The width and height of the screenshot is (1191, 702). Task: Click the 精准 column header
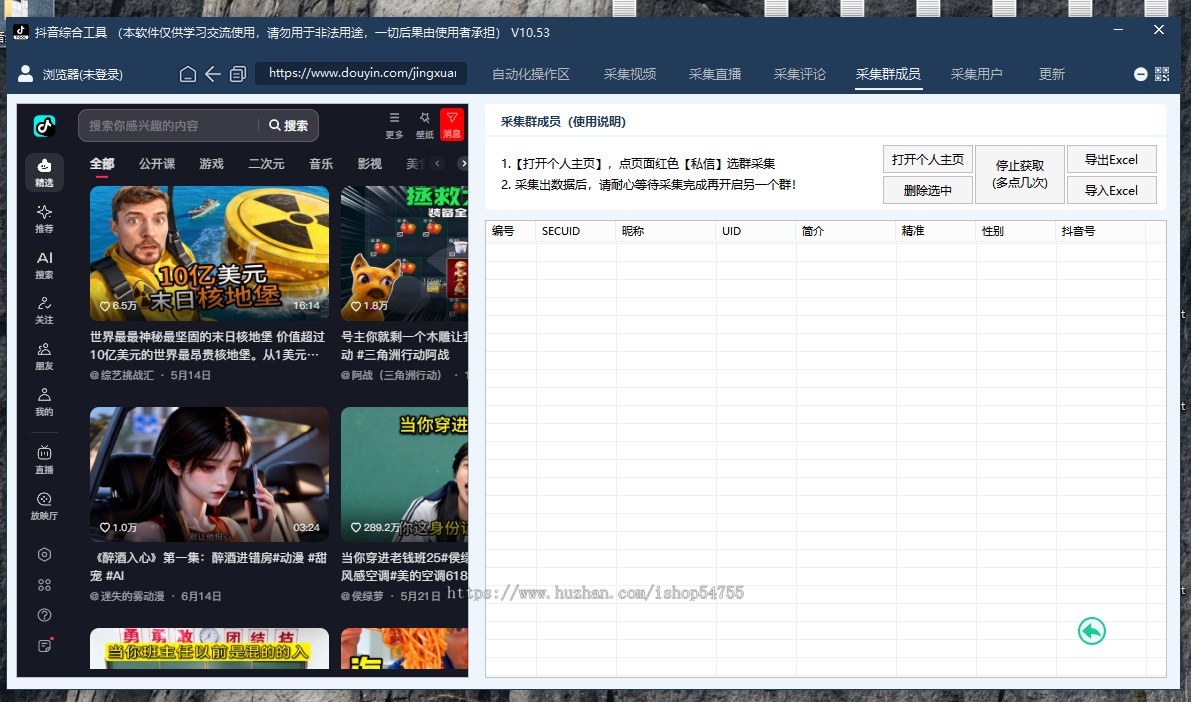click(936, 231)
